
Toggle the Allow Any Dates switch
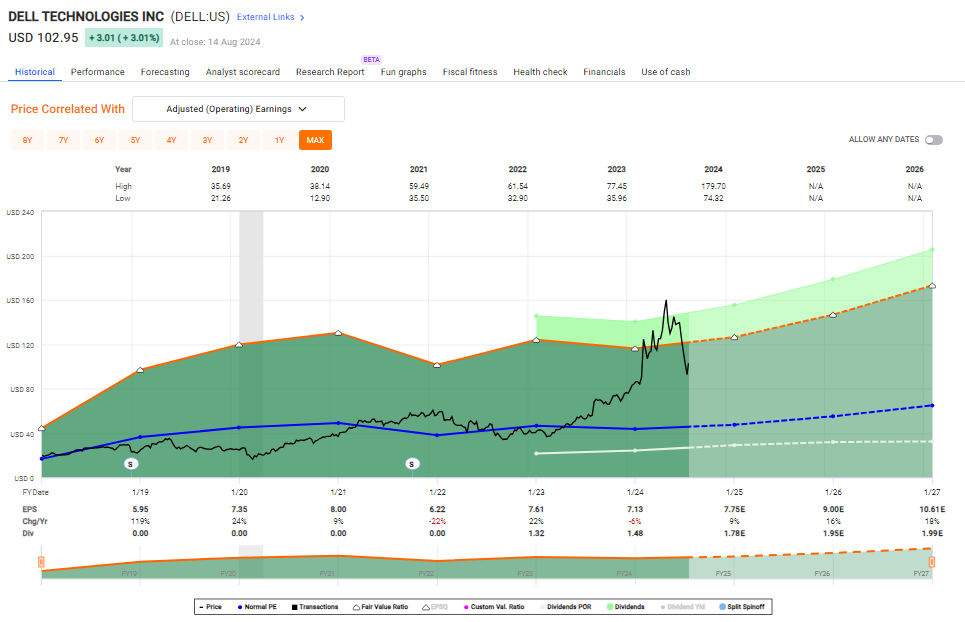pos(933,140)
